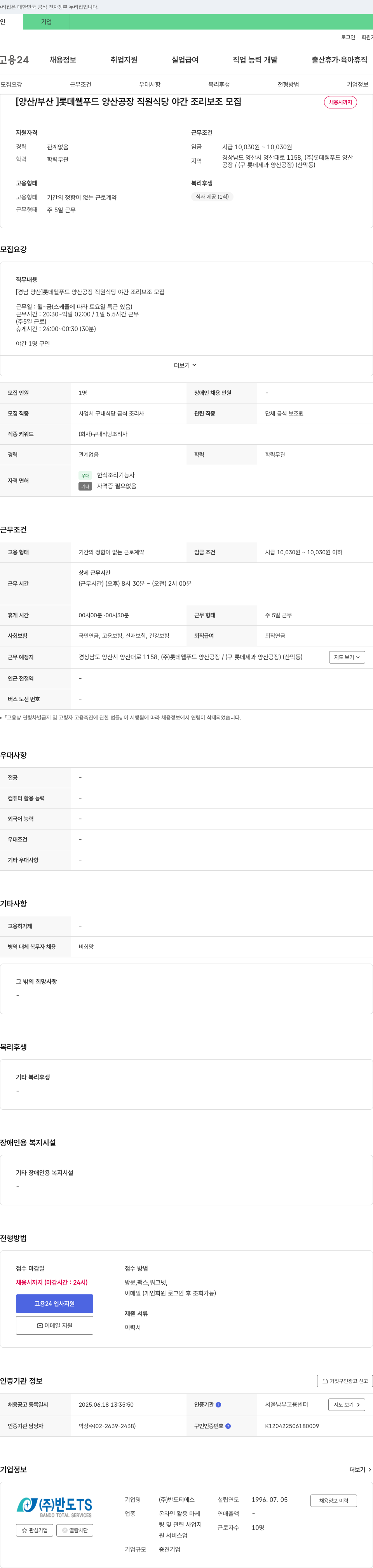Click the 로그인 link
The image size is (373, 1568).
(348, 37)
